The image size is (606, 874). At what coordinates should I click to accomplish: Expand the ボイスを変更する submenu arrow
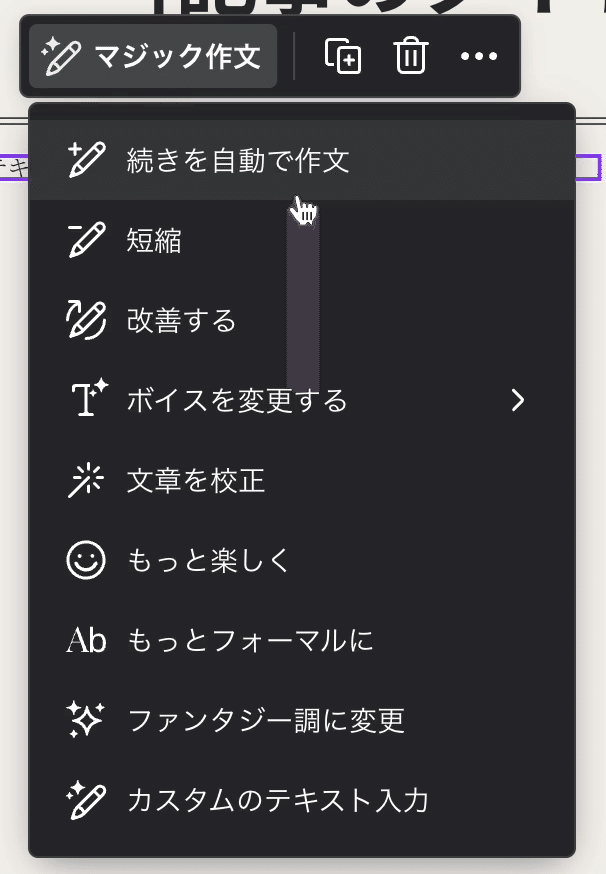click(x=517, y=400)
